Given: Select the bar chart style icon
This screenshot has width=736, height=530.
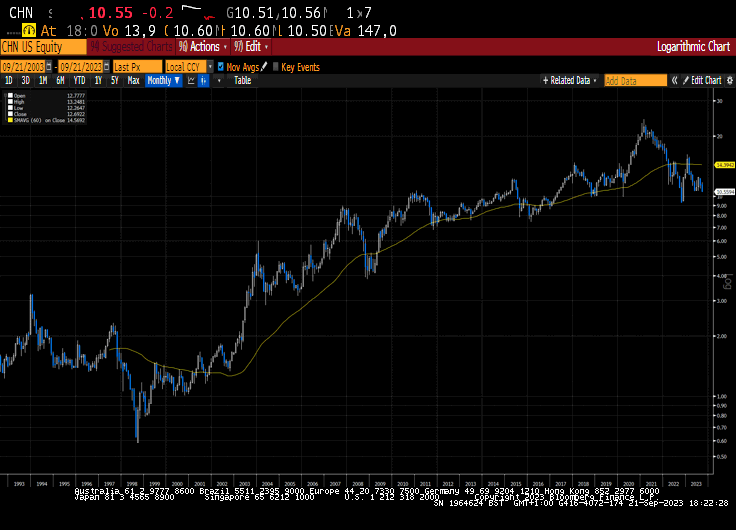Looking at the screenshot, I should point(203,81).
